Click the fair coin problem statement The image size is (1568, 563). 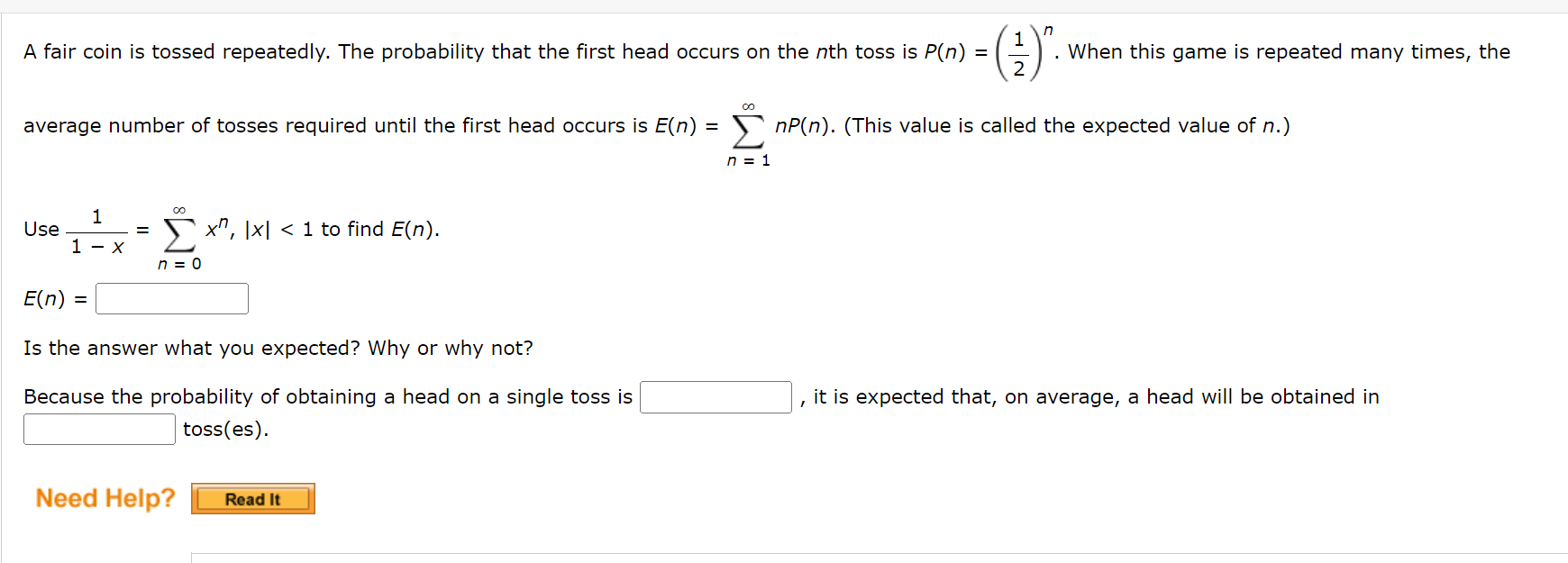coord(360,51)
